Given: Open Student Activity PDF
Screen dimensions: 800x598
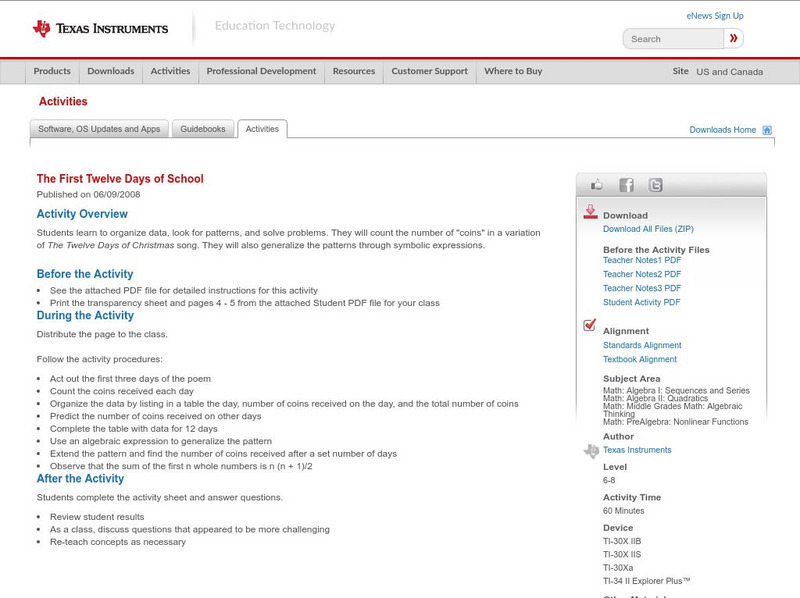Looking at the screenshot, I should pos(641,303).
